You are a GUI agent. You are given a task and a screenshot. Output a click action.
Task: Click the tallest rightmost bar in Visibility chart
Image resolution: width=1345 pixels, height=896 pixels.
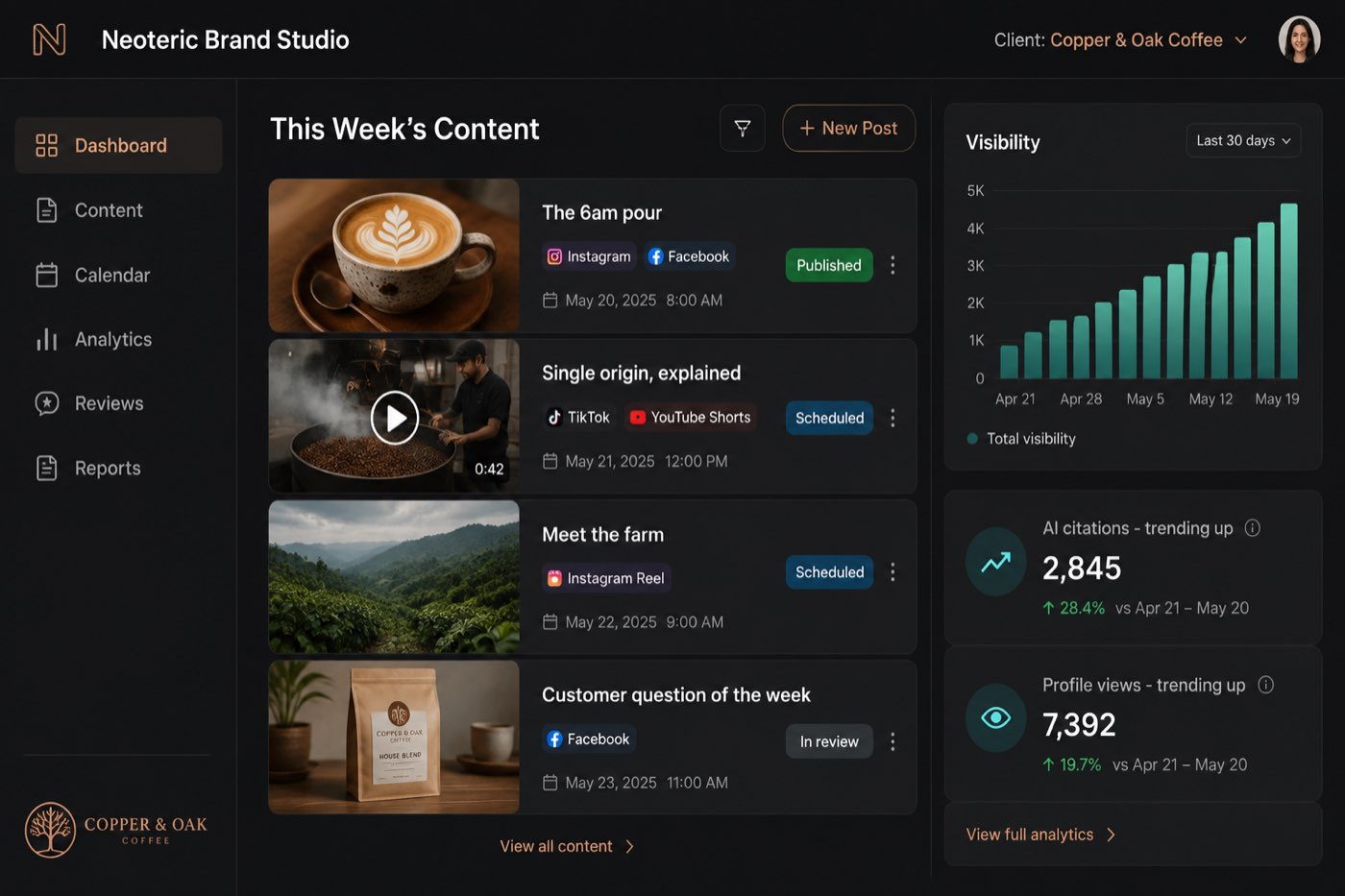click(1288, 291)
